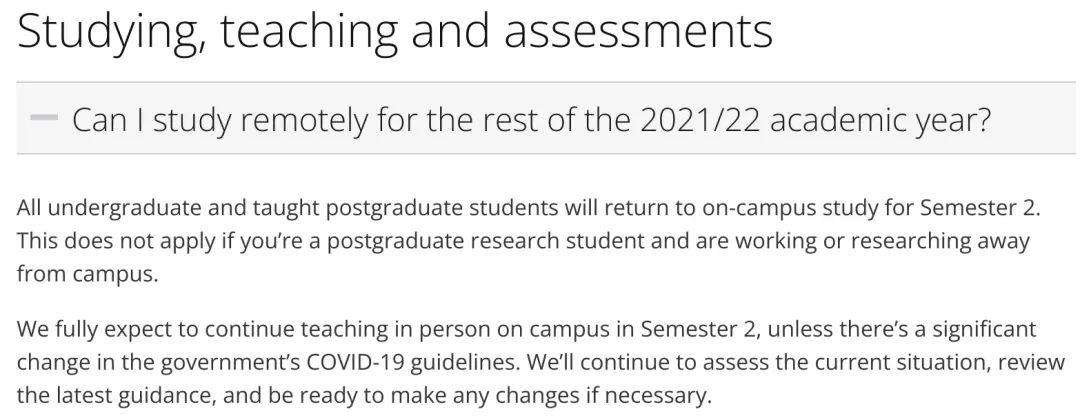Click the line starting 'the latest guidance'
The image size is (1080, 418).
click(363, 396)
